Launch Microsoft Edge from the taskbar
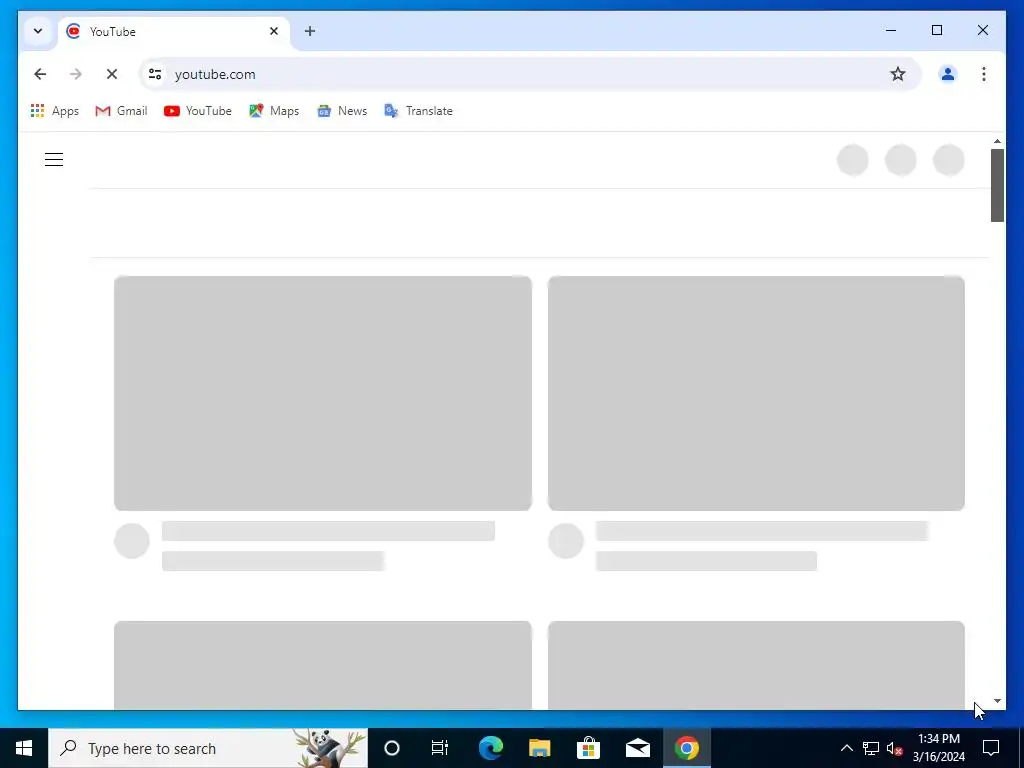Image resolution: width=1024 pixels, height=768 pixels. coord(490,748)
